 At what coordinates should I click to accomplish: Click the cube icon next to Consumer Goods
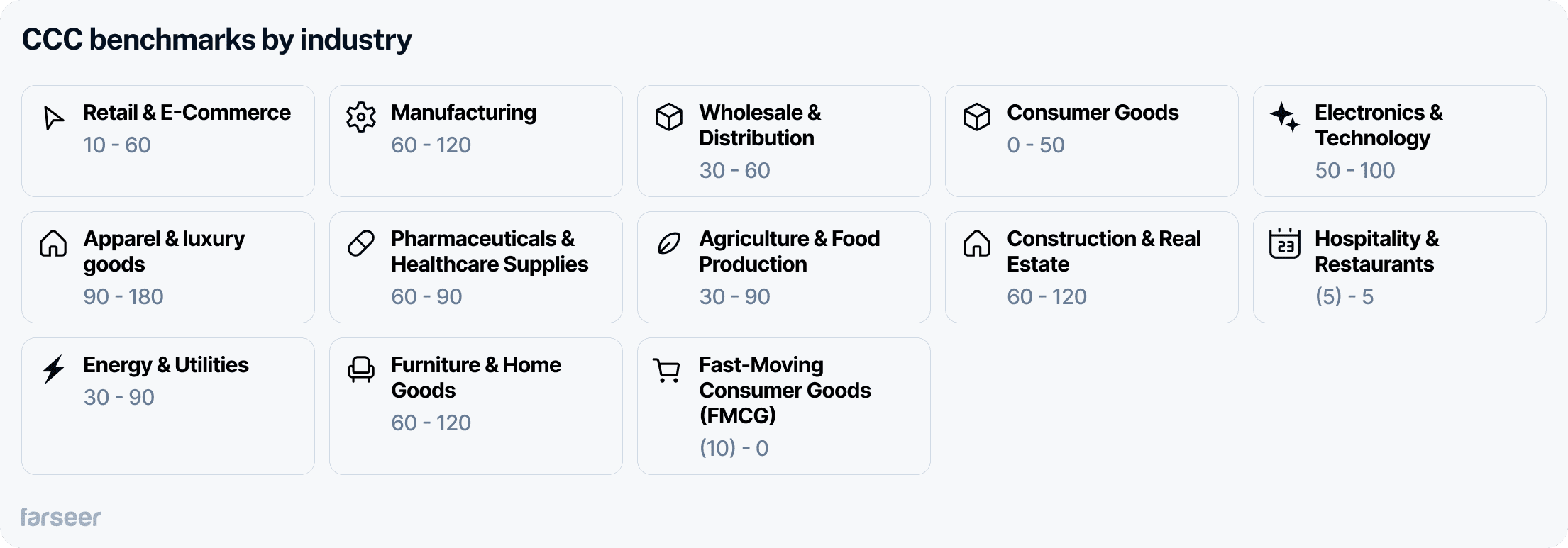pyautogui.click(x=976, y=117)
